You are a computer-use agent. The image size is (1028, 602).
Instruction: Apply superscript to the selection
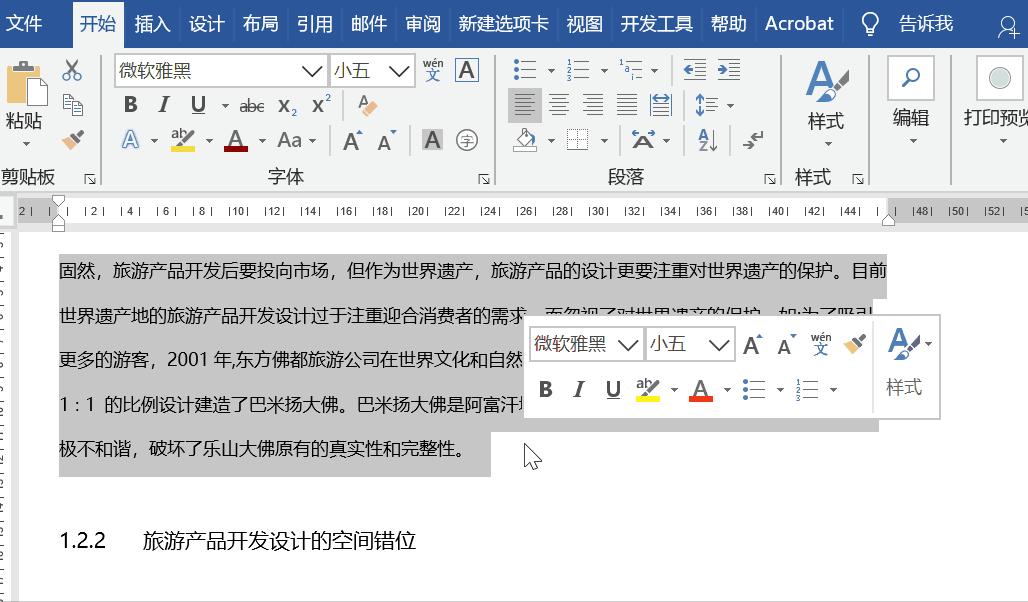pyautogui.click(x=319, y=103)
